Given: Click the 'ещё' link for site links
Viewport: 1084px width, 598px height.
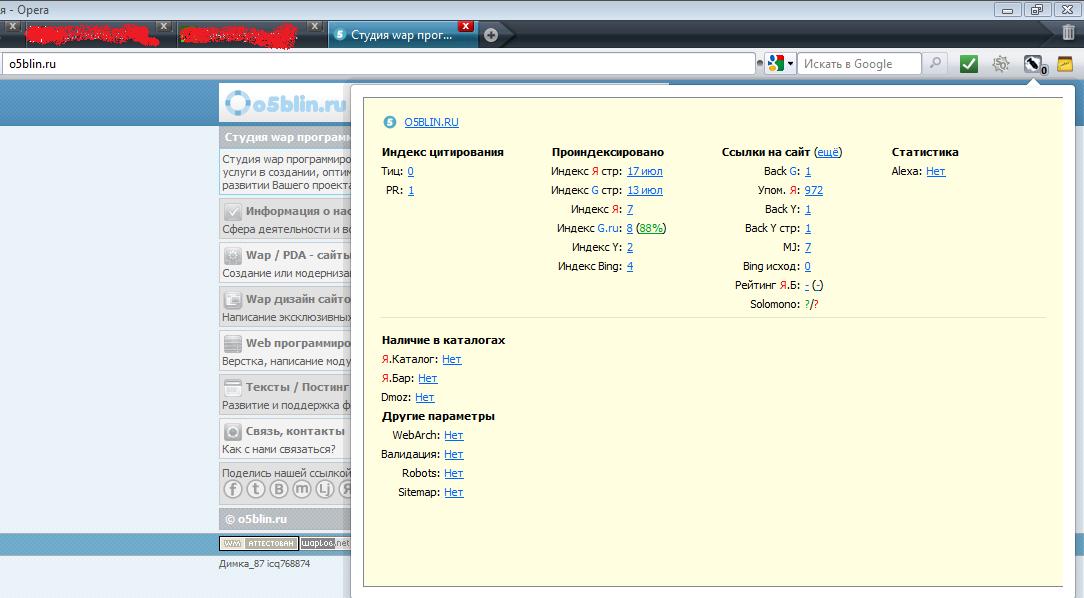Looking at the screenshot, I should pos(828,152).
